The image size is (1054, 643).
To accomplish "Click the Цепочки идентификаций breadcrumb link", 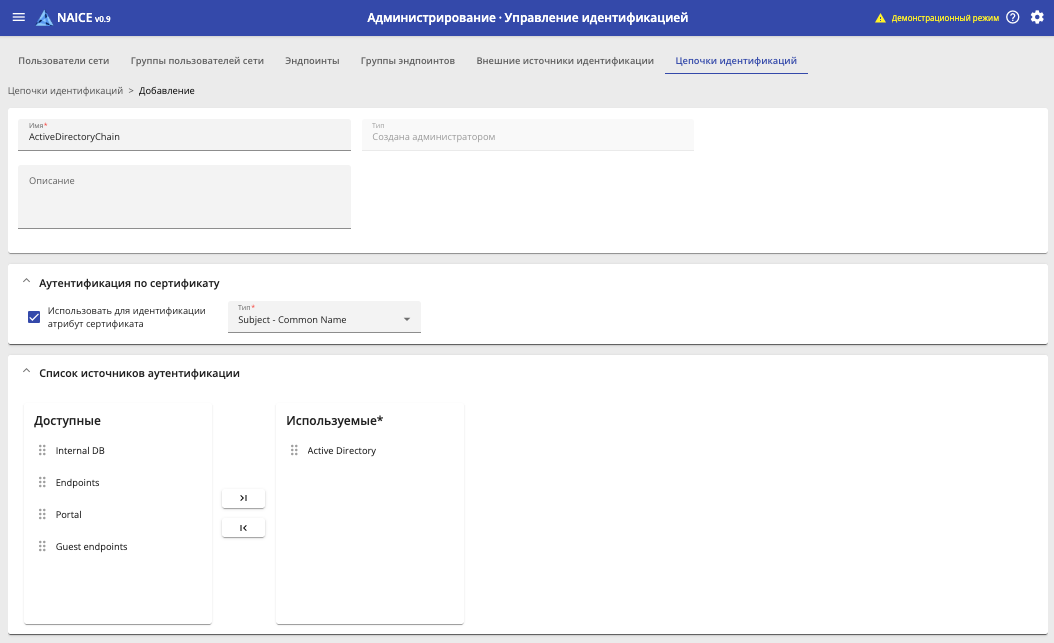I will (65, 91).
